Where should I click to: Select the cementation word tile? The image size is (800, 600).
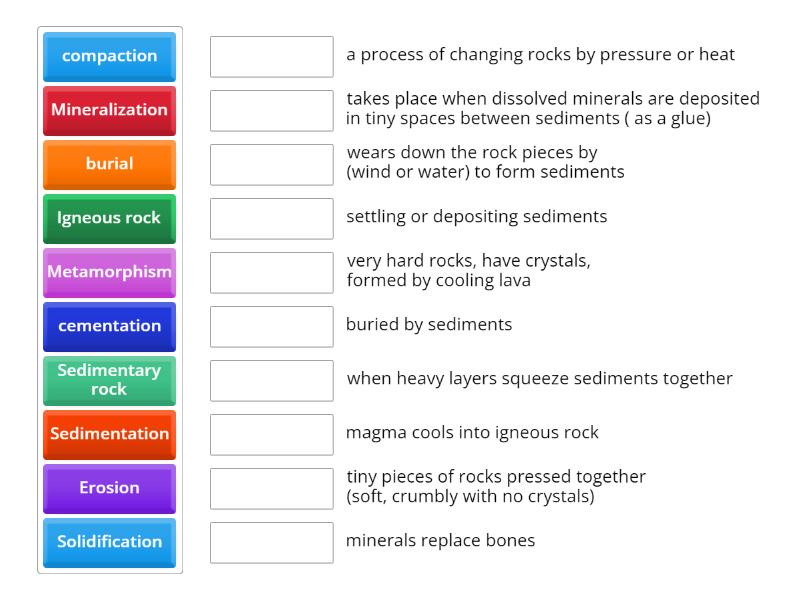click(x=108, y=326)
